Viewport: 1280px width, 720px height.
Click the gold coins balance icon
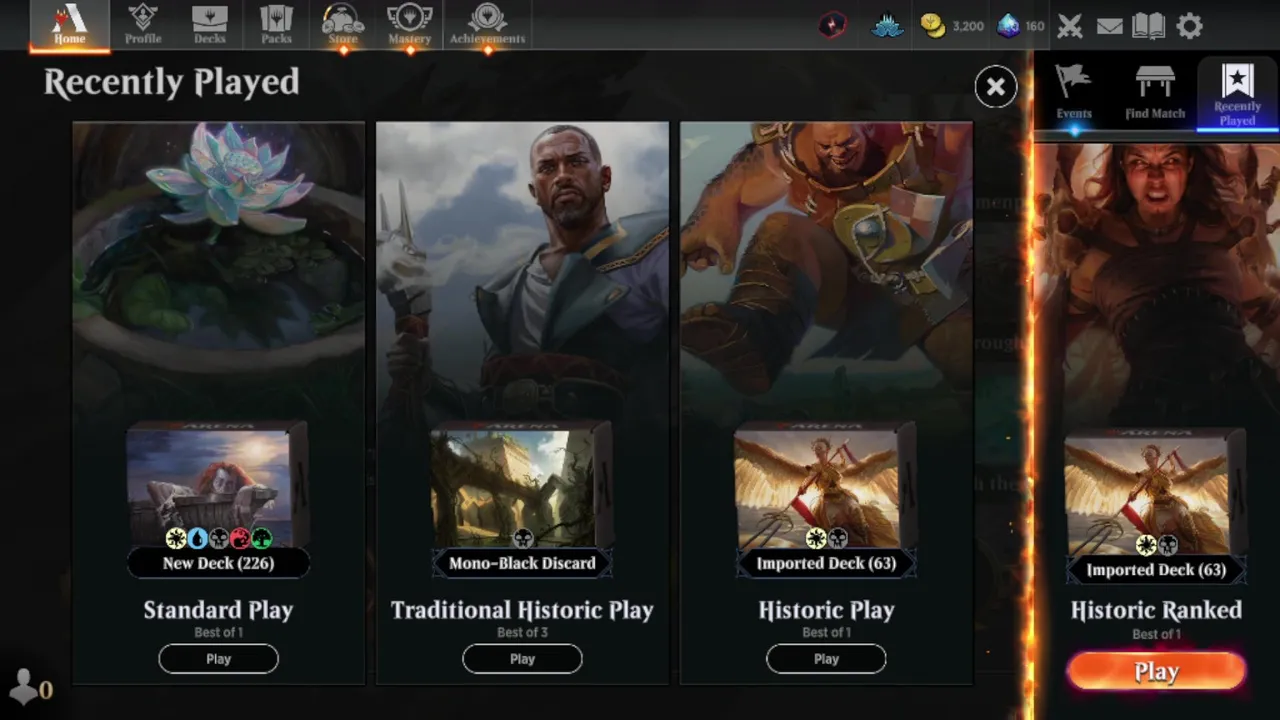[933, 26]
